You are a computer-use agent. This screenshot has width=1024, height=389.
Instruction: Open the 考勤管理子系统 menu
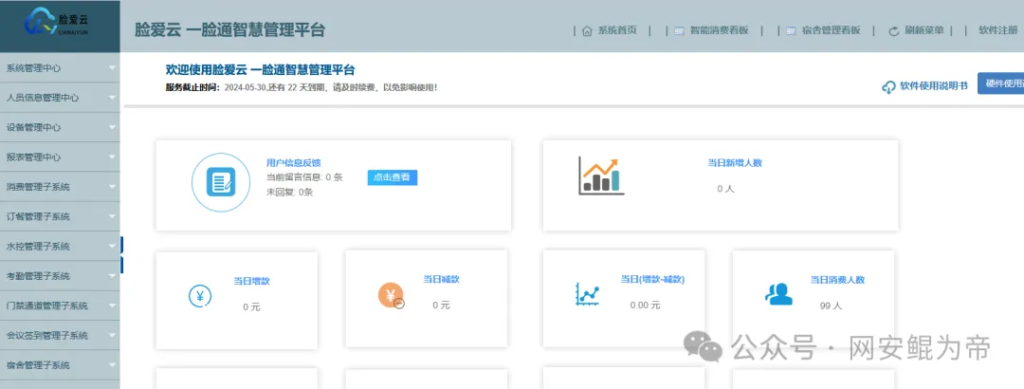pyautogui.click(x=60, y=275)
